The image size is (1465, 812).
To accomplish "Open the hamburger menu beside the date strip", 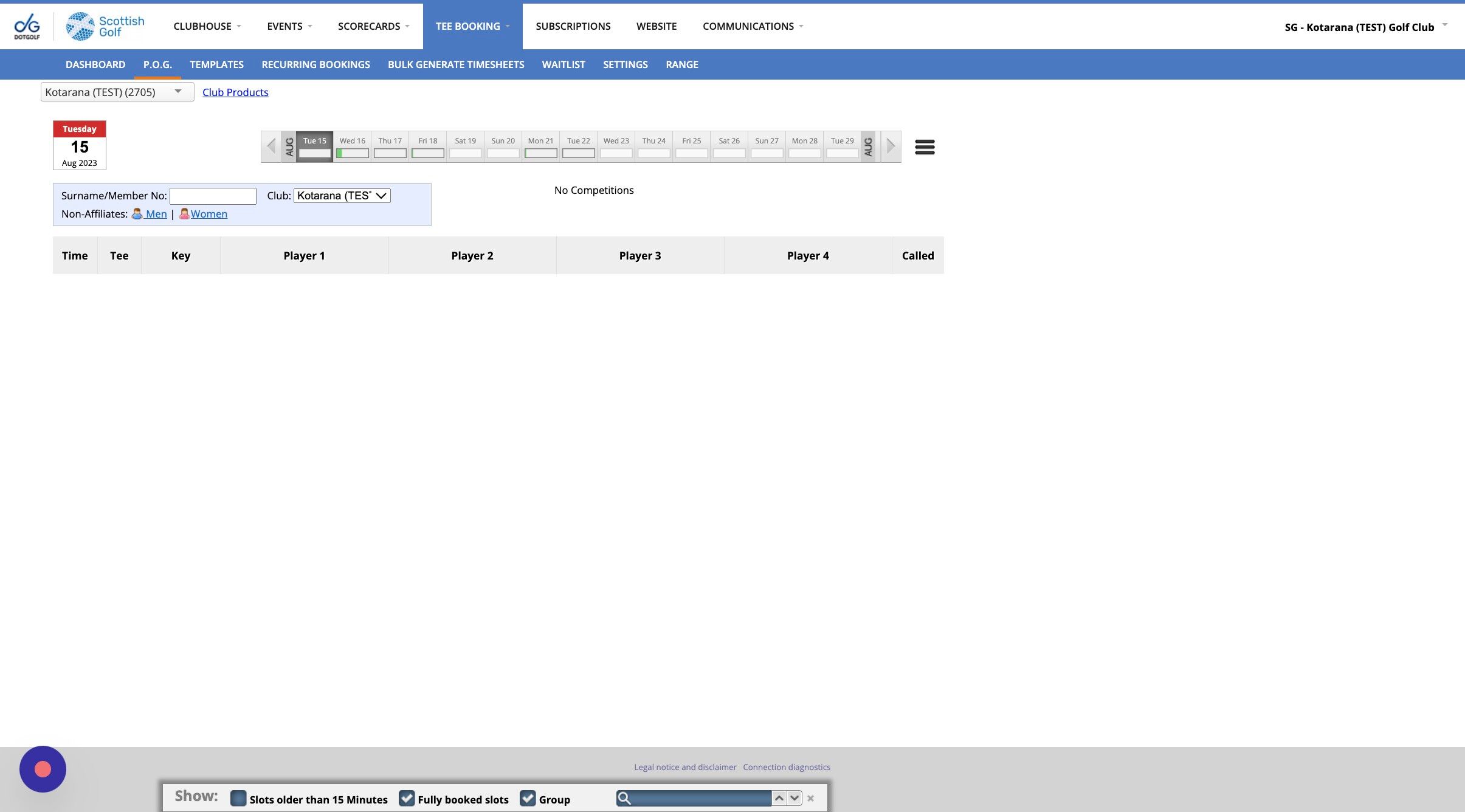I will (x=924, y=146).
